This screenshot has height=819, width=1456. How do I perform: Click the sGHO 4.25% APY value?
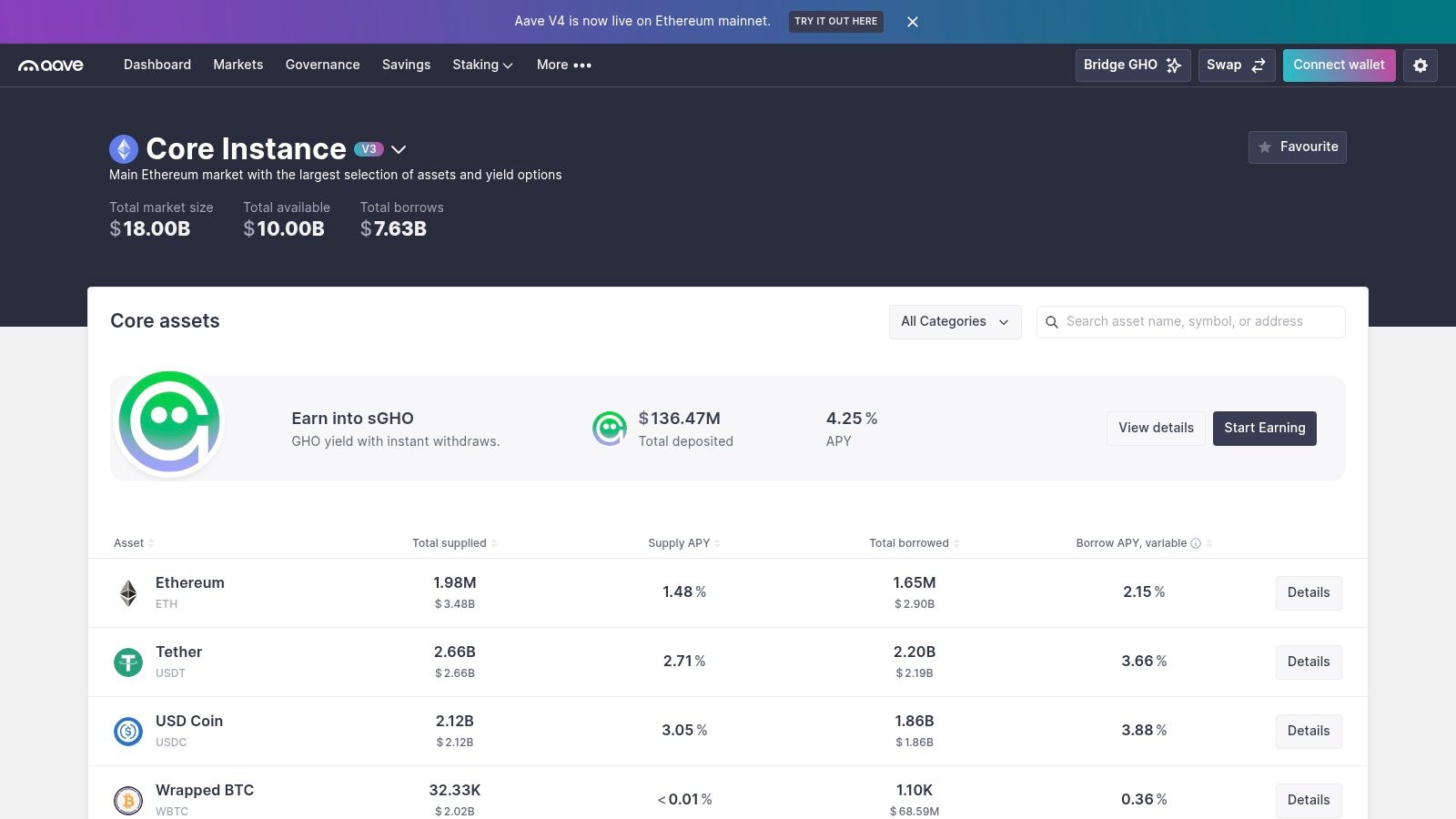click(x=852, y=419)
